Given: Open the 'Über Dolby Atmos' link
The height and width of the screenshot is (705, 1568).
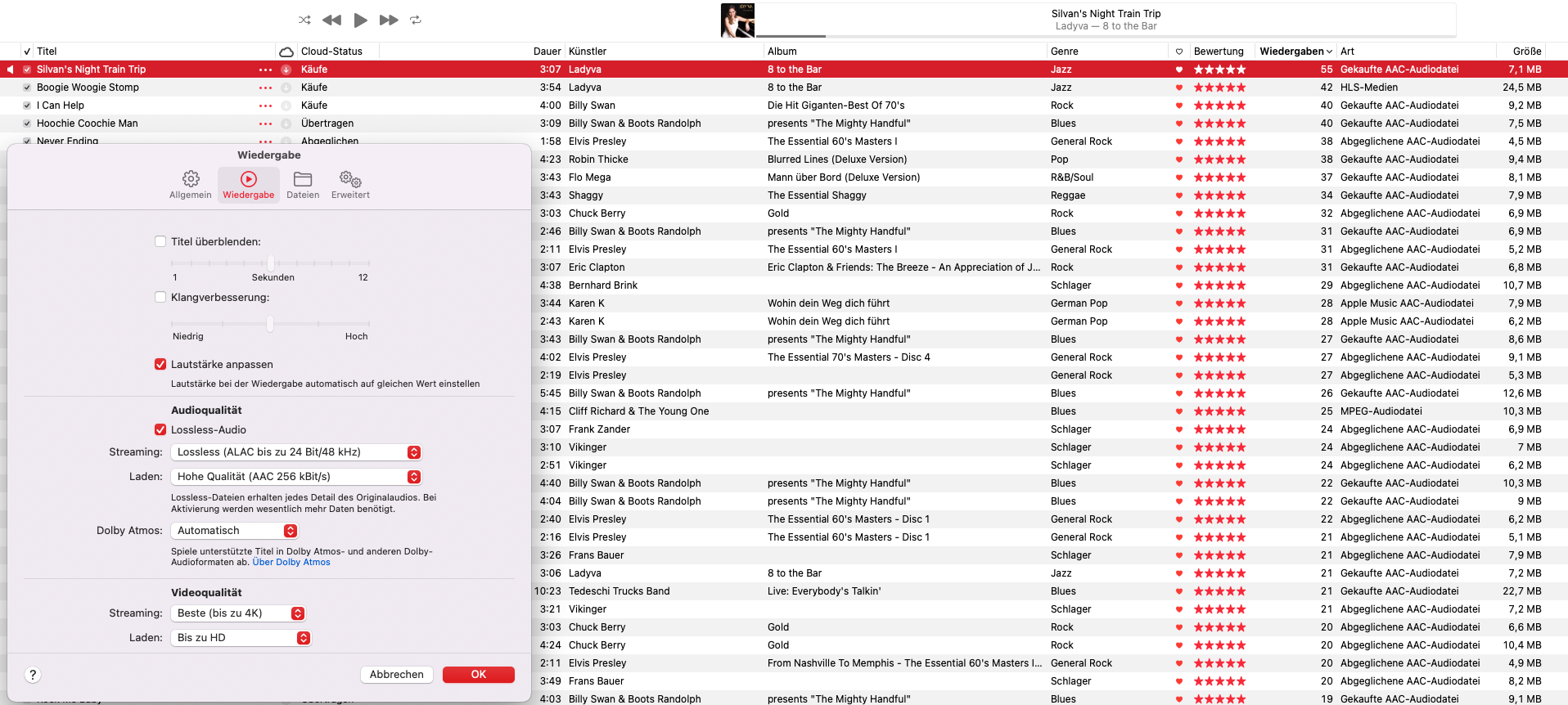Looking at the screenshot, I should click(291, 563).
